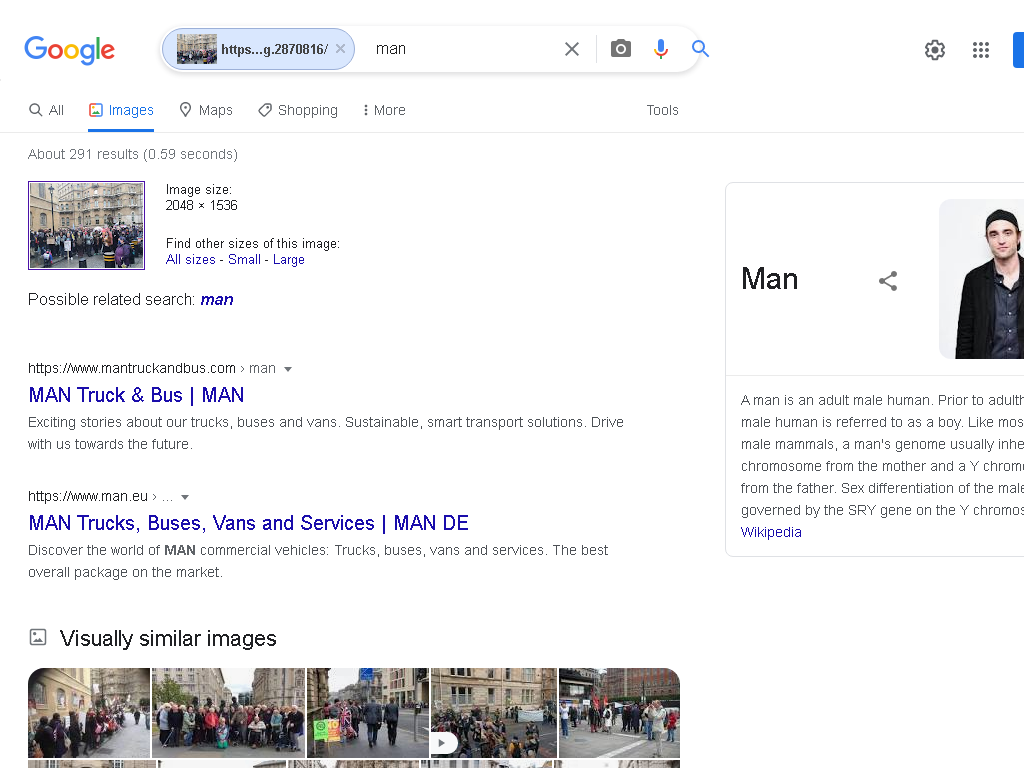Image resolution: width=1024 pixels, height=768 pixels.
Task: Start voice search with microphone icon
Action: tap(660, 49)
